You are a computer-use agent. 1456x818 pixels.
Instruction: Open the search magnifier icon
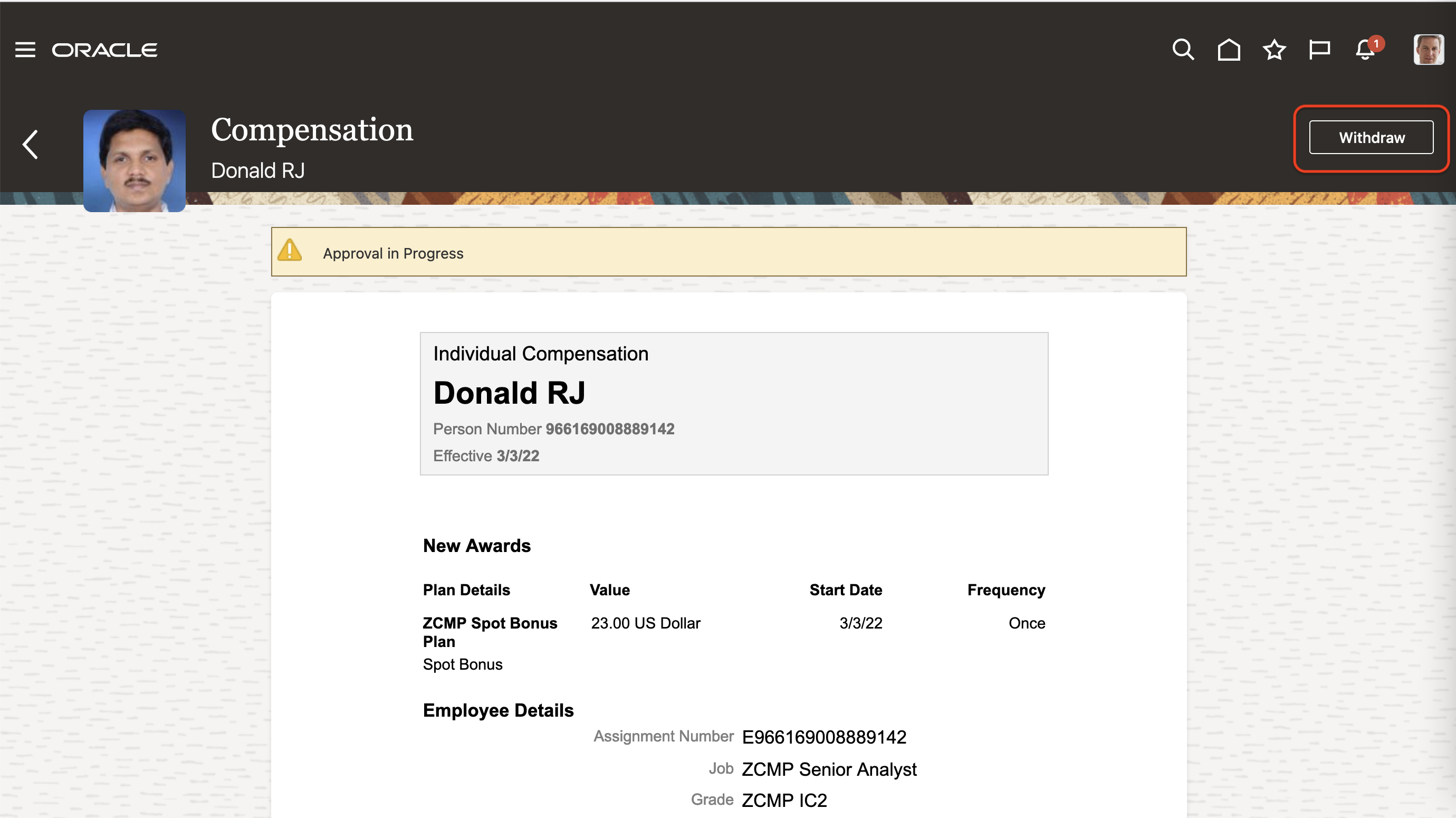click(x=1183, y=50)
